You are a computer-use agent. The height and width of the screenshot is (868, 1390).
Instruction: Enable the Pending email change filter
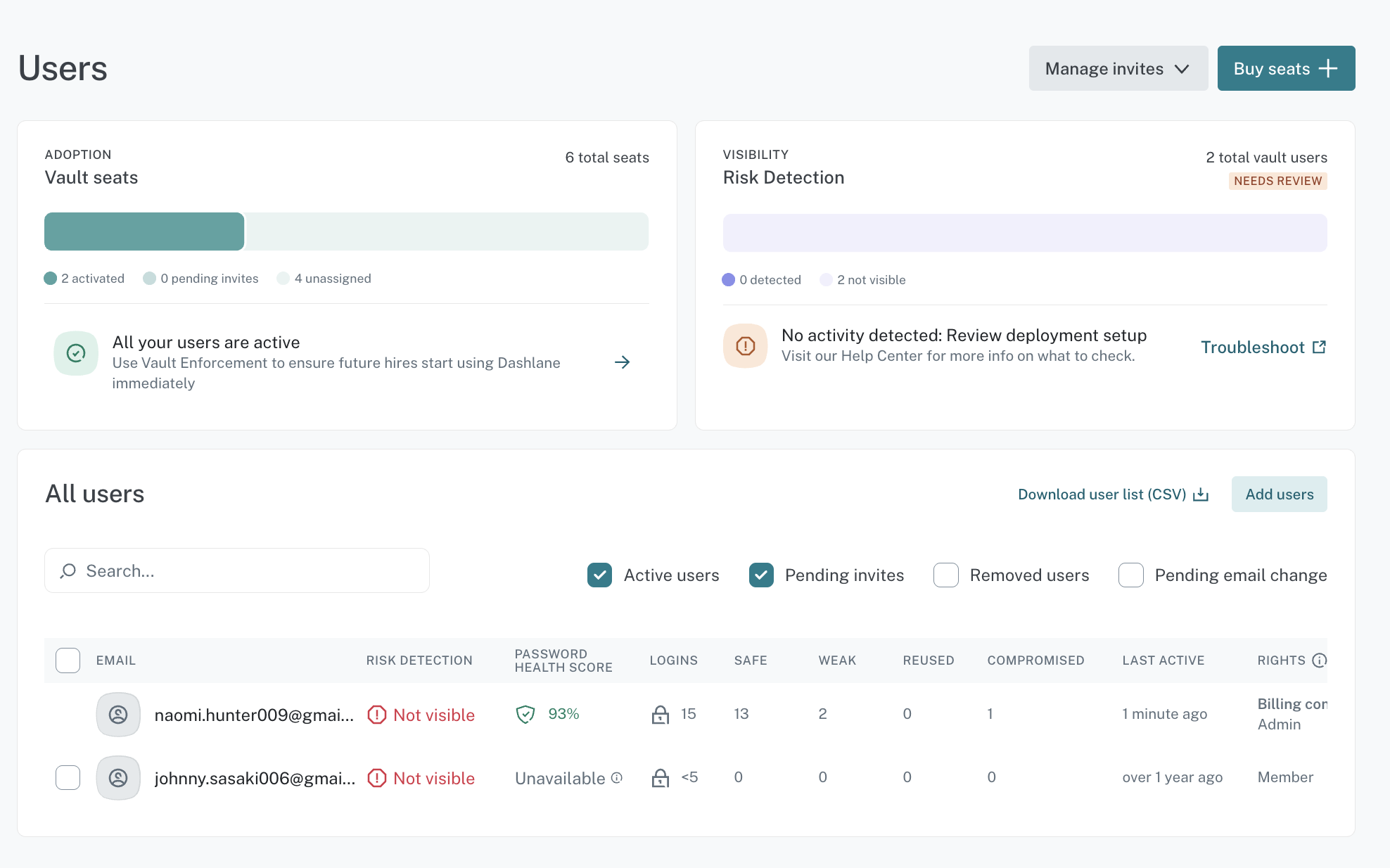pyautogui.click(x=1130, y=575)
